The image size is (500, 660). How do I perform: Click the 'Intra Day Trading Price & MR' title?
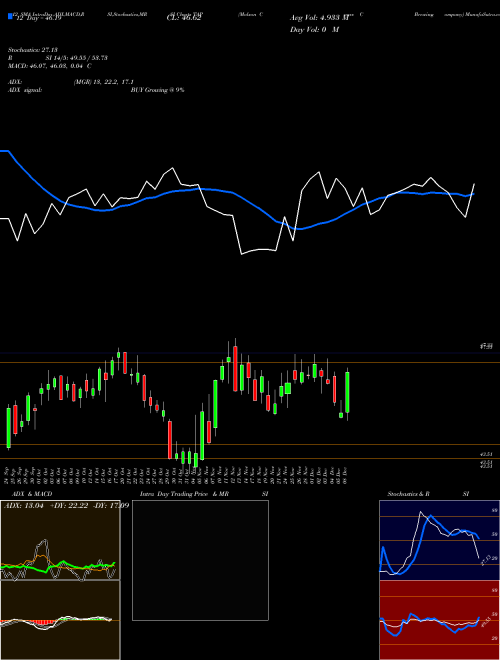tap(184, 494)
